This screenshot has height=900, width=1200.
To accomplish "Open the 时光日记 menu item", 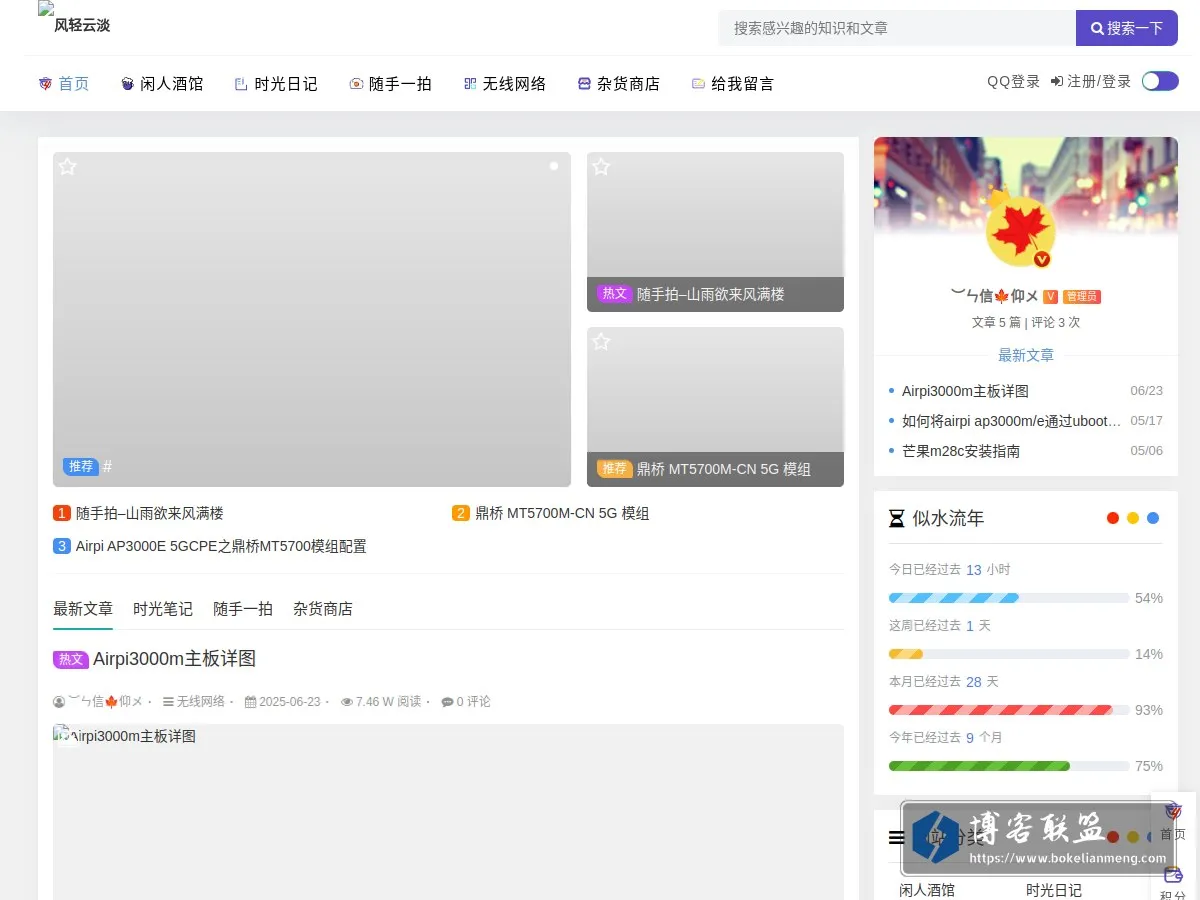I will point(276,84).
